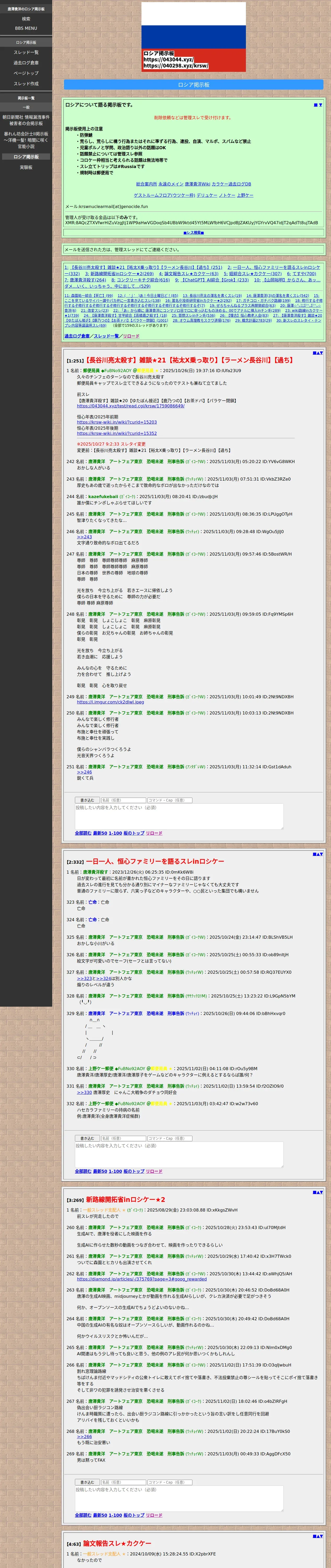331x1568 pixels.
Task: Click >>330 anchor in post 331
Action: [84, 1093]
